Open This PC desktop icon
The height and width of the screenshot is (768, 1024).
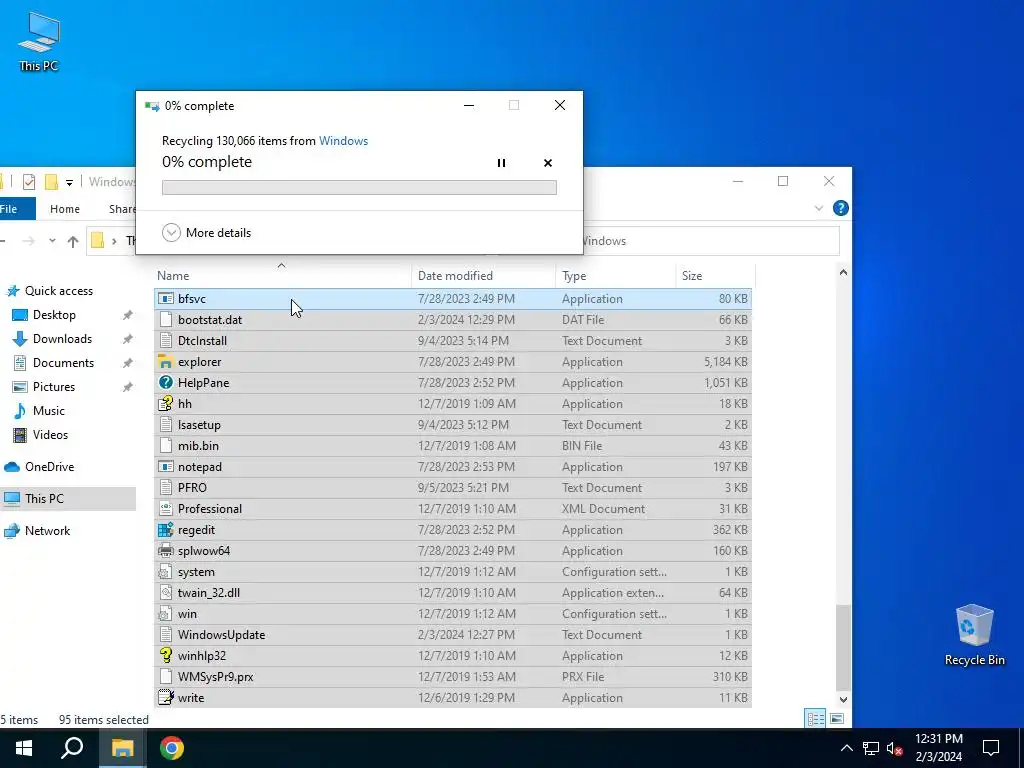pos(39,42)
